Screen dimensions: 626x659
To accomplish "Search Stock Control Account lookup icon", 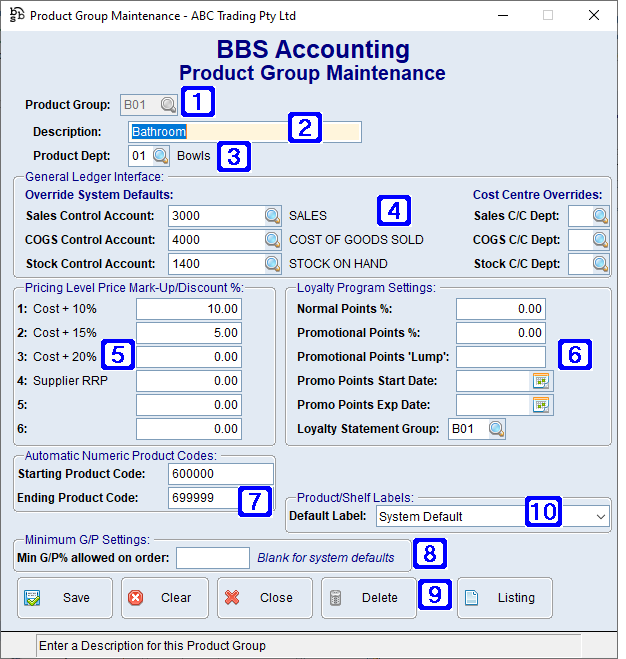I will pos(272,264).
